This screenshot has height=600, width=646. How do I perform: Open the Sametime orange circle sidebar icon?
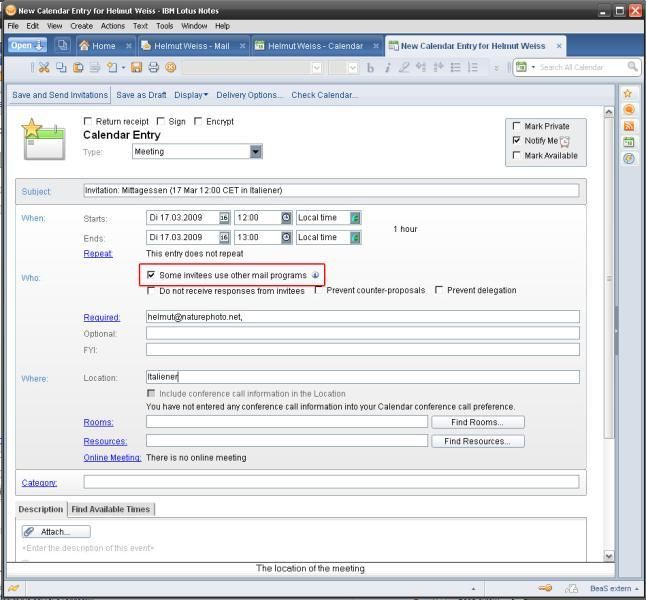click(x=629, y=110)
